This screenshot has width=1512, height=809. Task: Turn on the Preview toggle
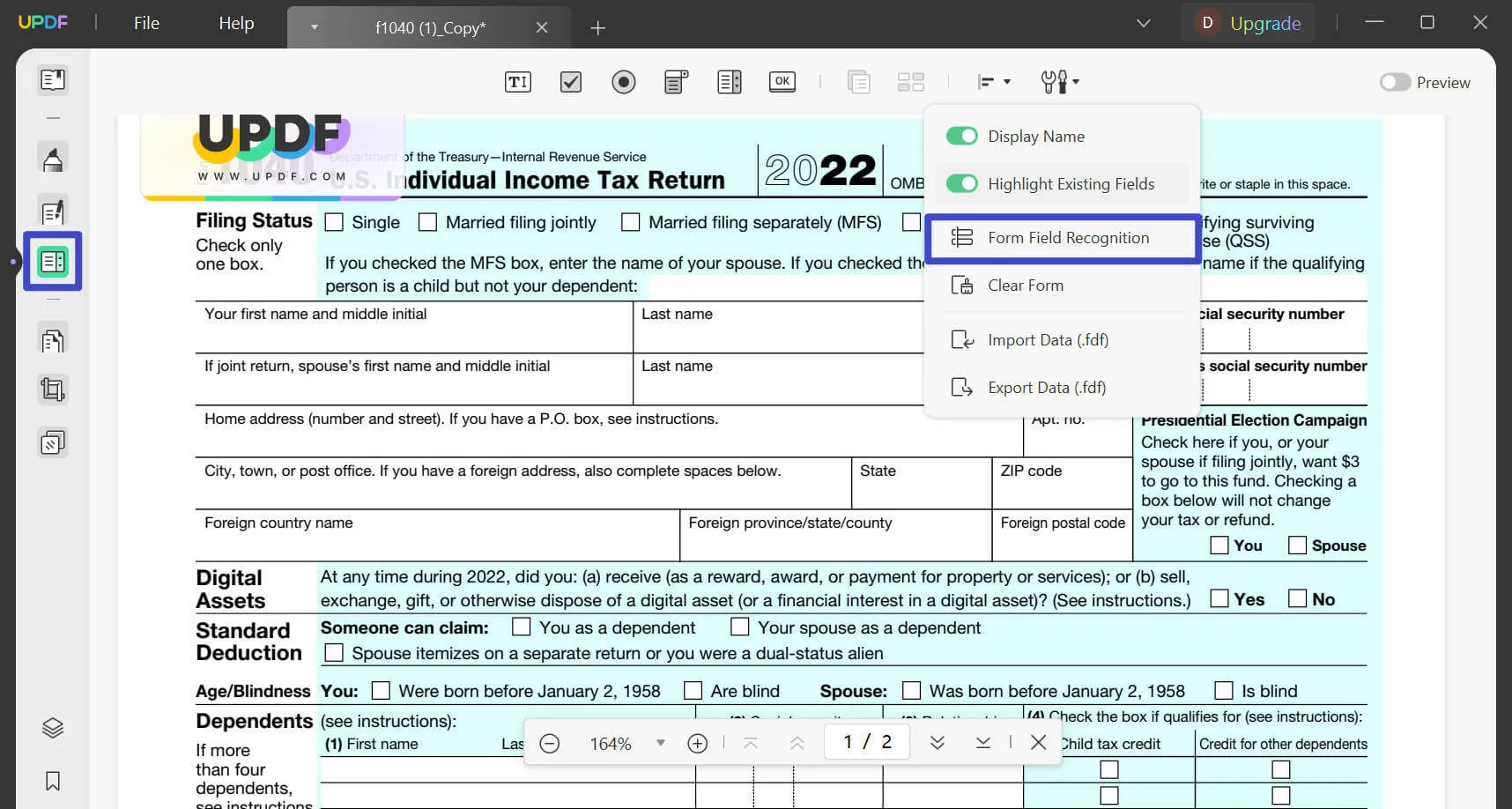coord(1395,82)
